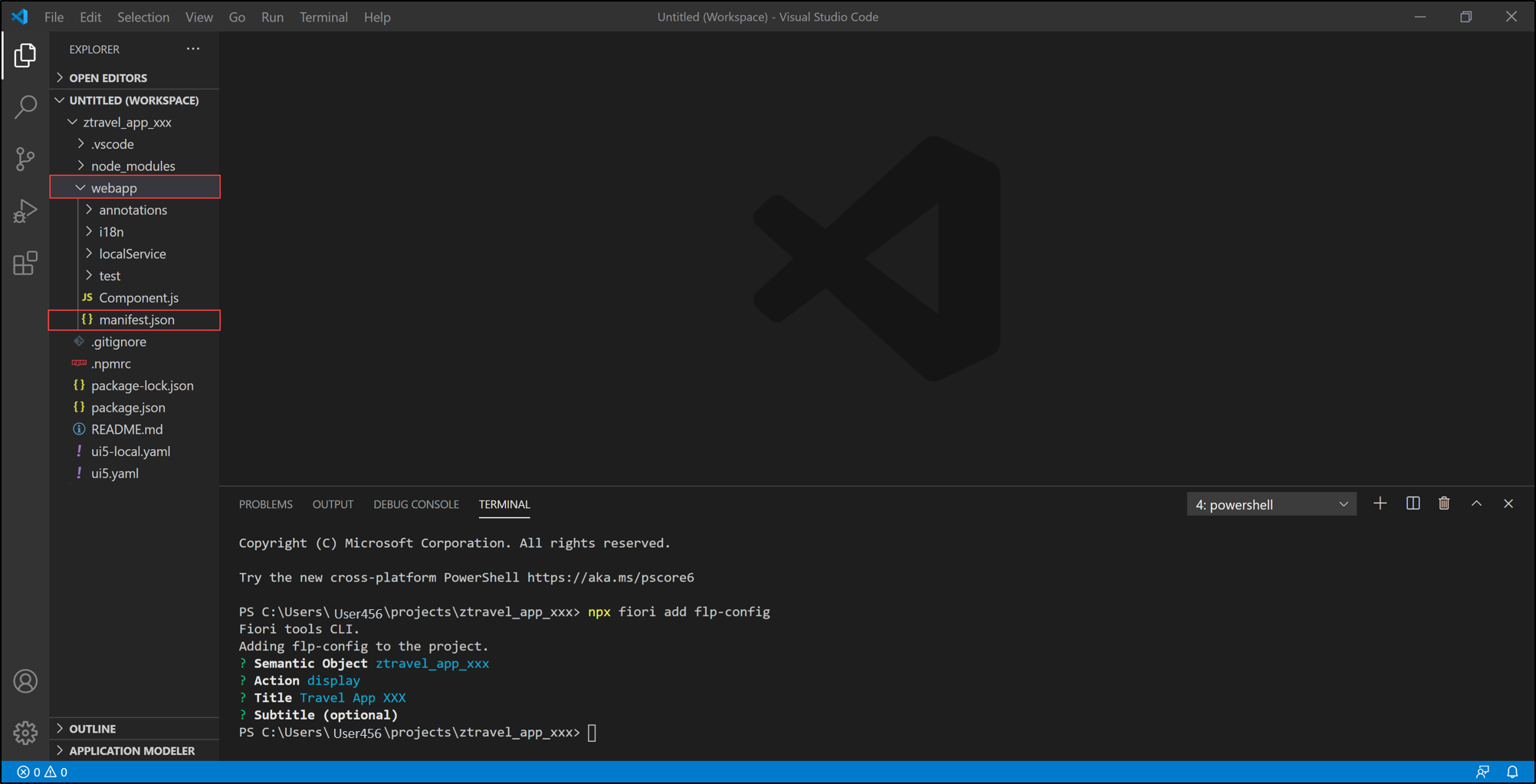Restore down the VS Code window
The height and width of the screenshot is (784, 1536).
point(1465,16)
